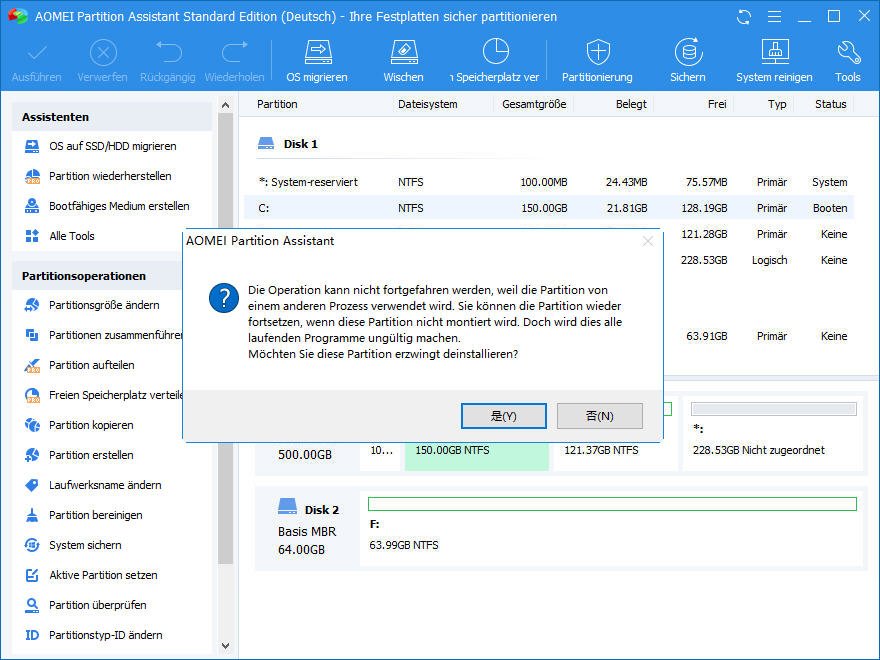Confirm the dialog with 是(Y) button
This screenshot has width=880, height=660.
[x=503, y=416]
